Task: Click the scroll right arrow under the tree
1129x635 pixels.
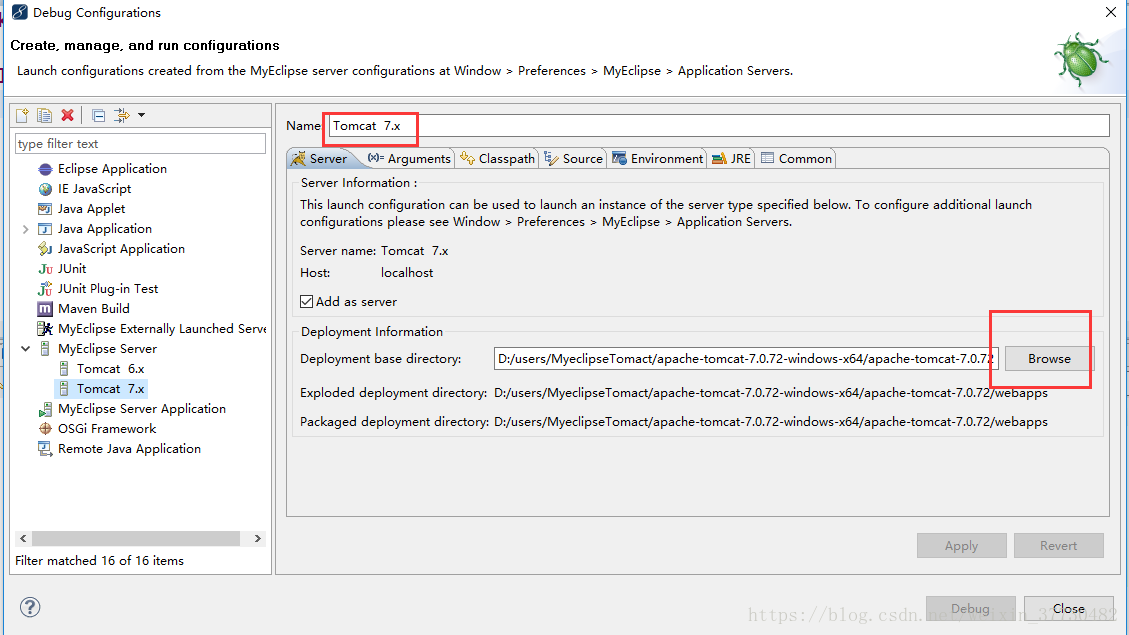Action: tap(258, 539)
